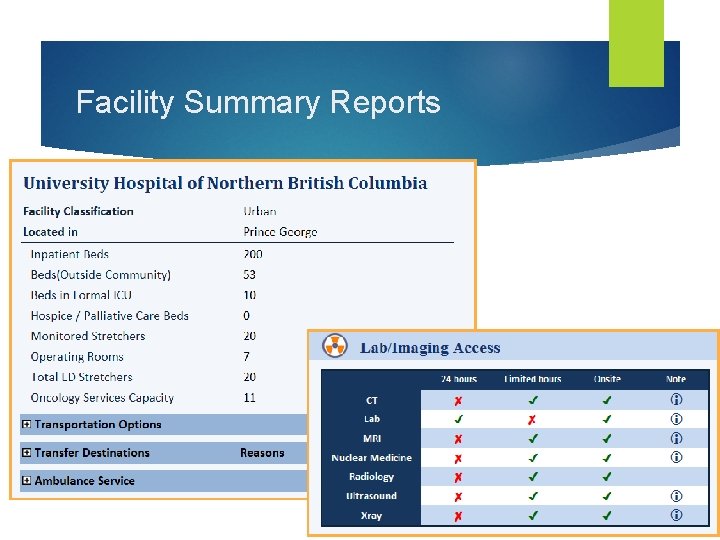Click the Limited hours column header
Viewport: 720px width, 540px height.
[533, 379]
